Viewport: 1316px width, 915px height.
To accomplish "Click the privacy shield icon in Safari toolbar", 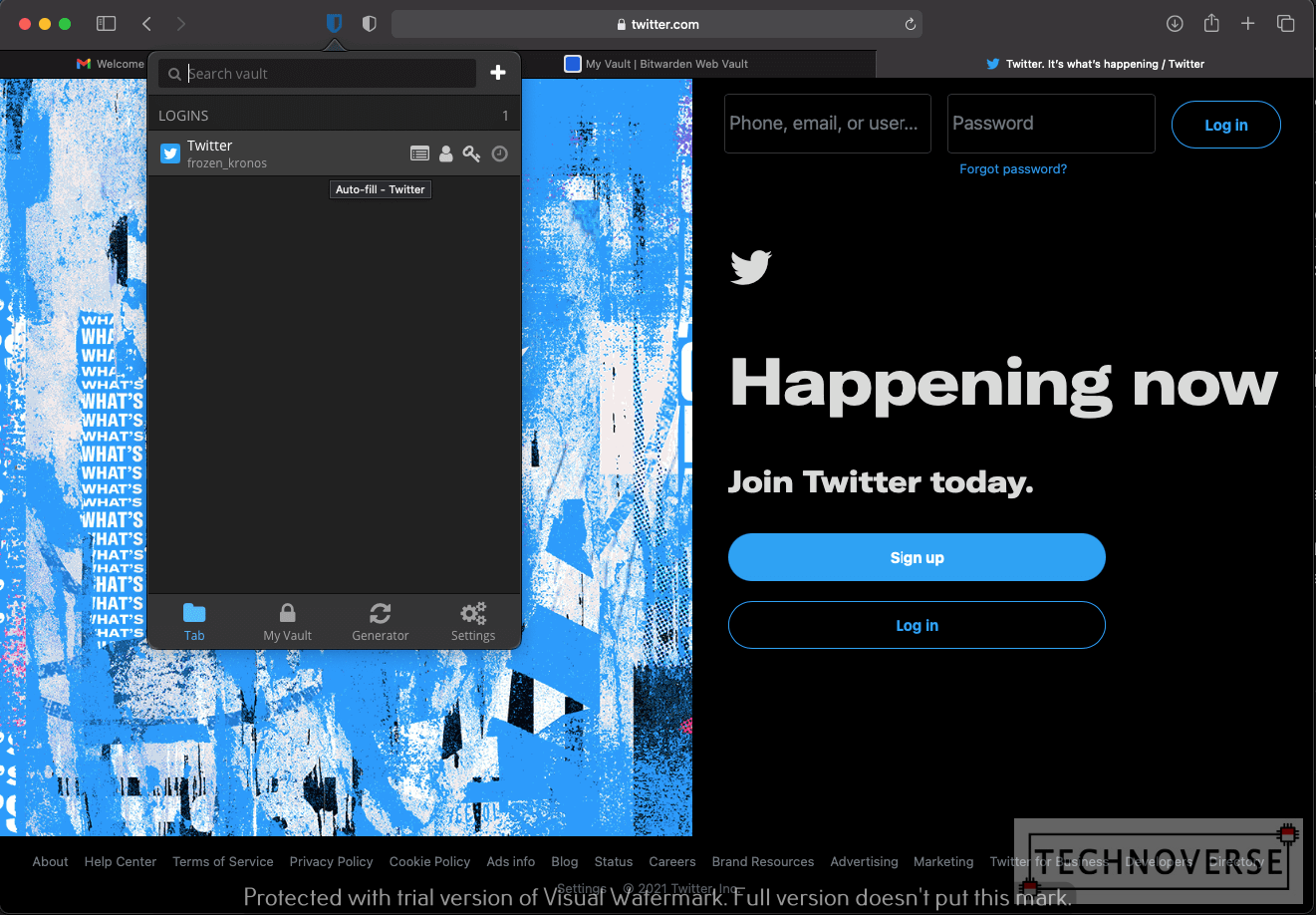I will tap(370, 24).
